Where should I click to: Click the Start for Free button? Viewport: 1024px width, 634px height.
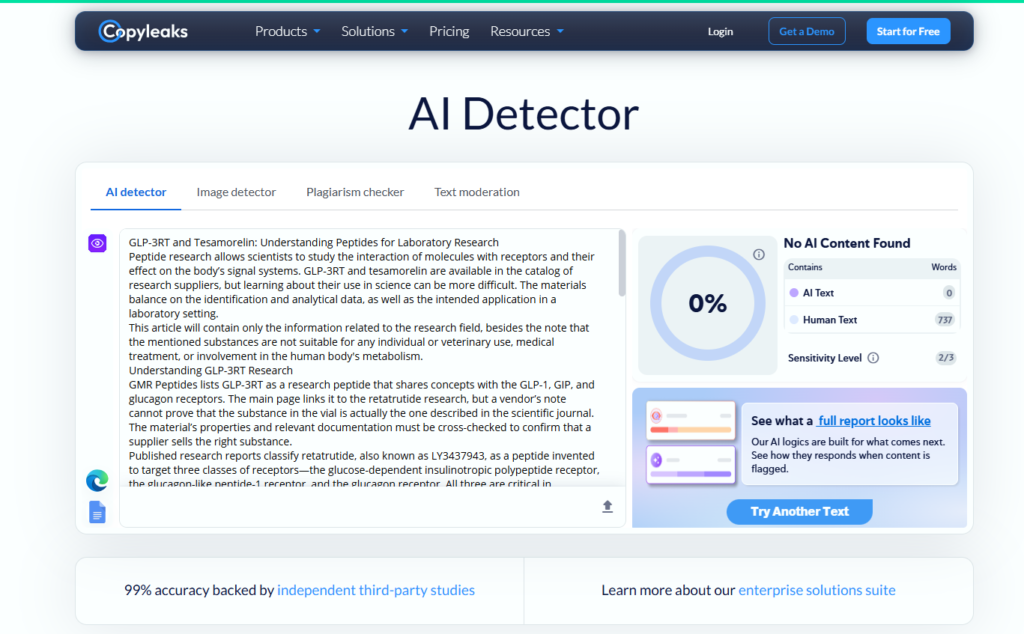tap(908, 31)
